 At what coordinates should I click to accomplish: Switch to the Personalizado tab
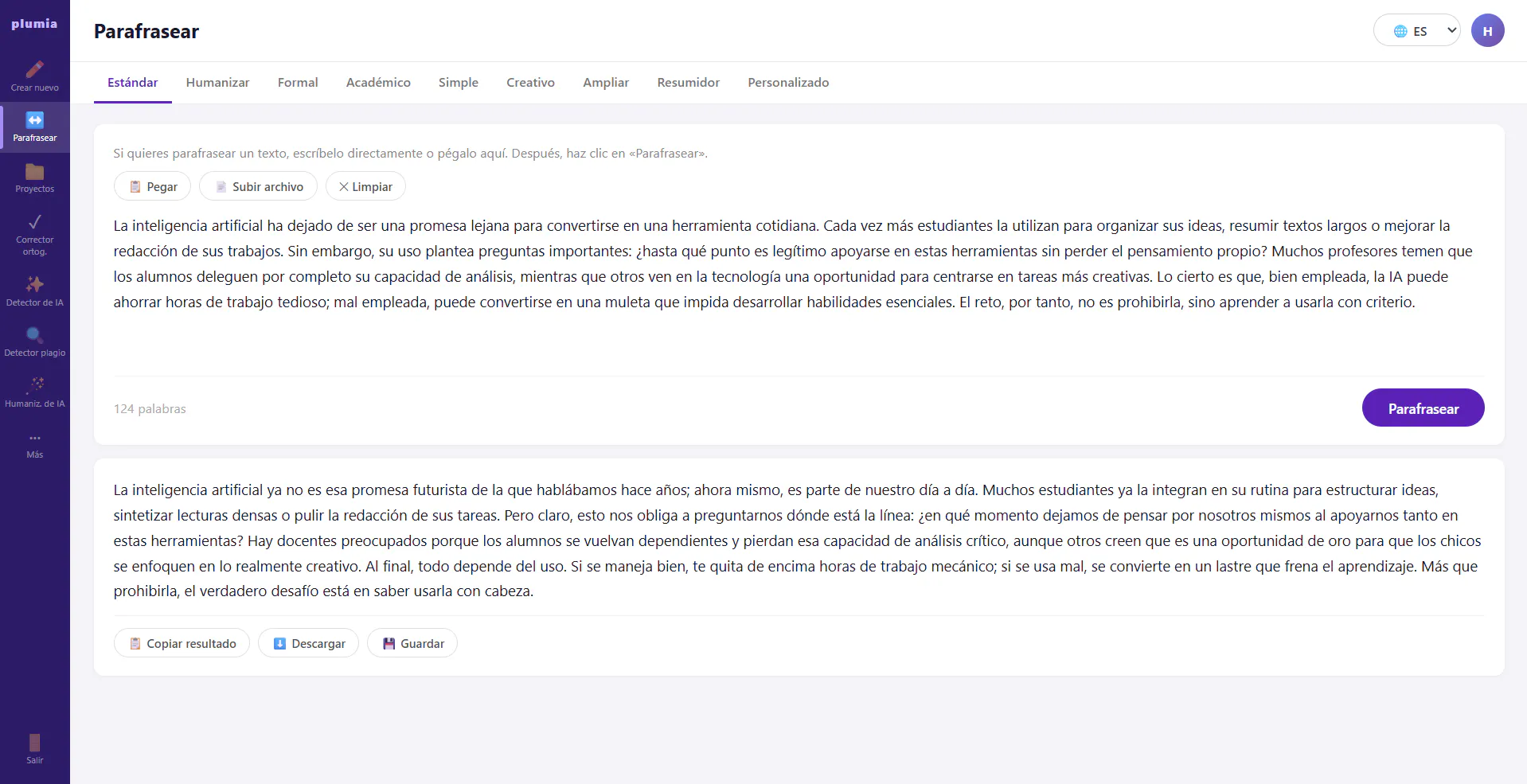(x=788, y=83)
